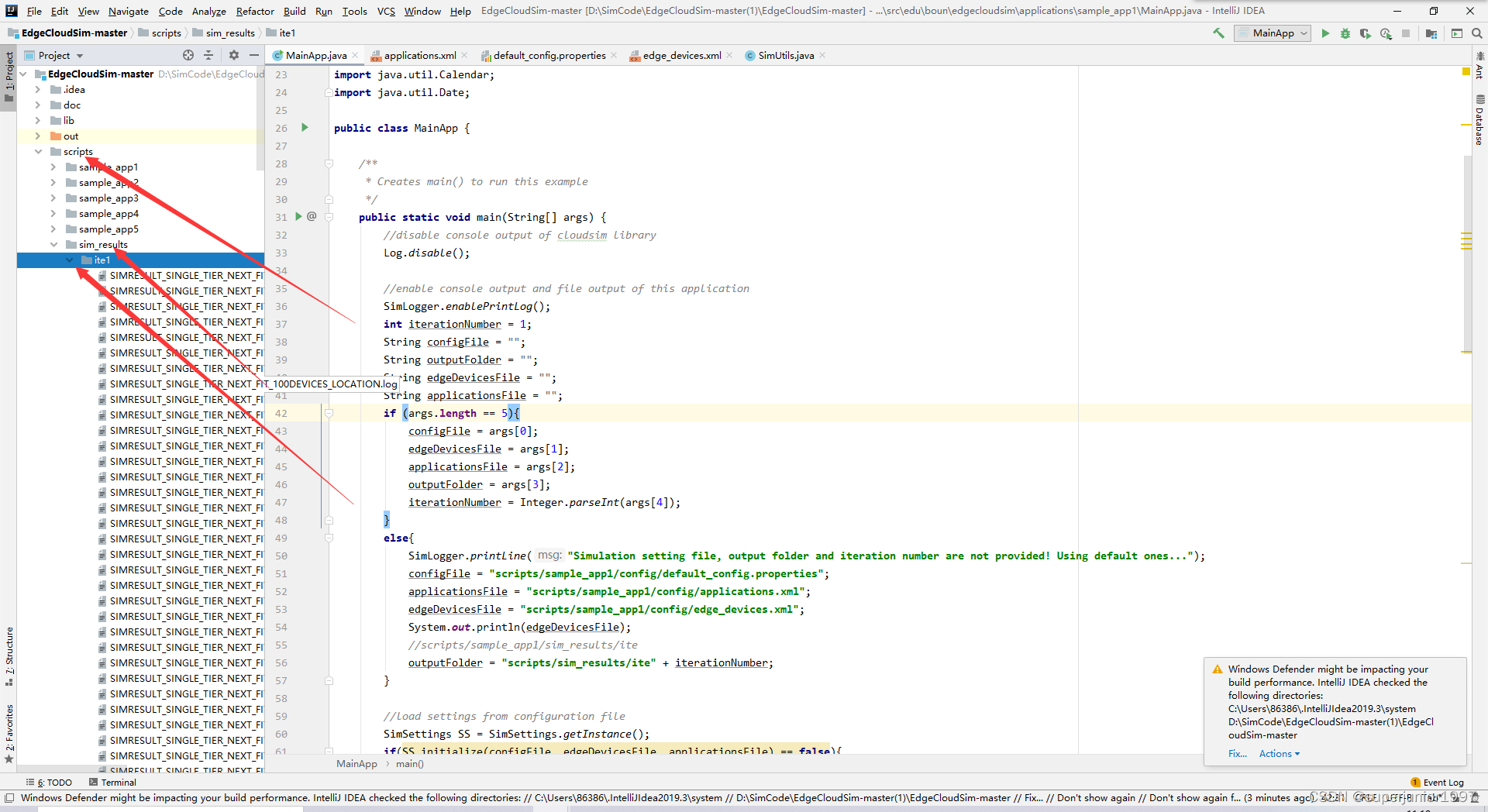Open the Navigate menu
Viewport: 1488px width, 812px height.
pyautogui.click(x=129, y=11)
